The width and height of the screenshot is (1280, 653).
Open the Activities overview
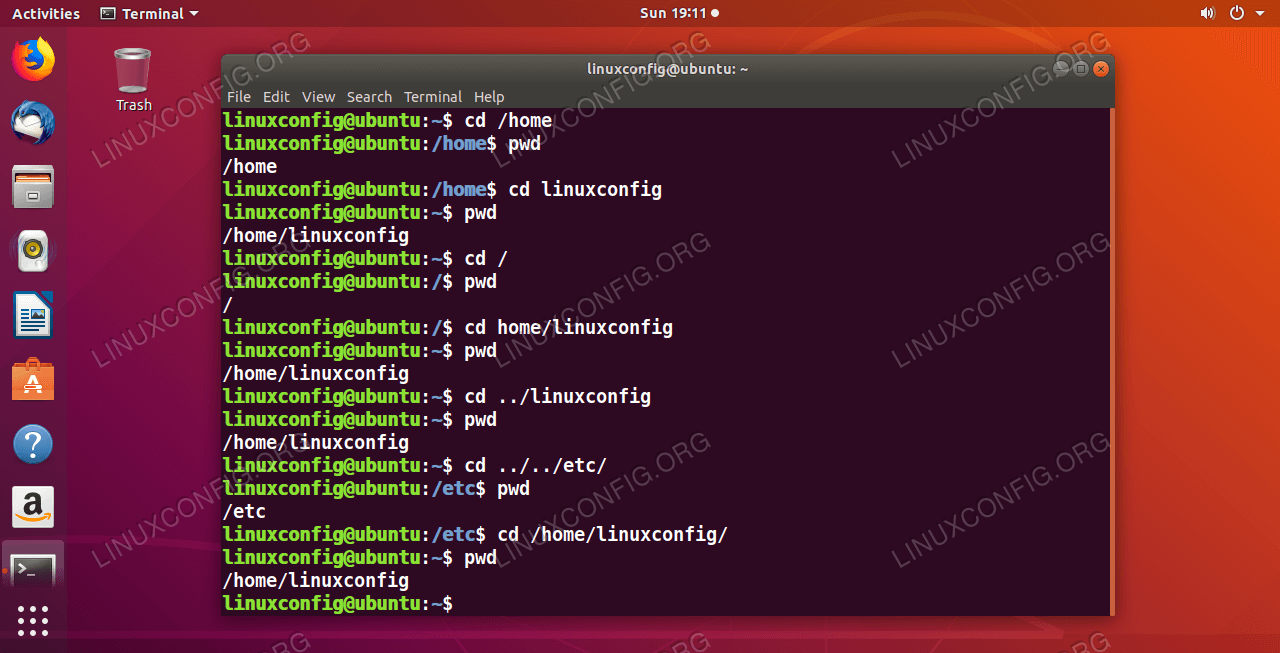[45, 13]
